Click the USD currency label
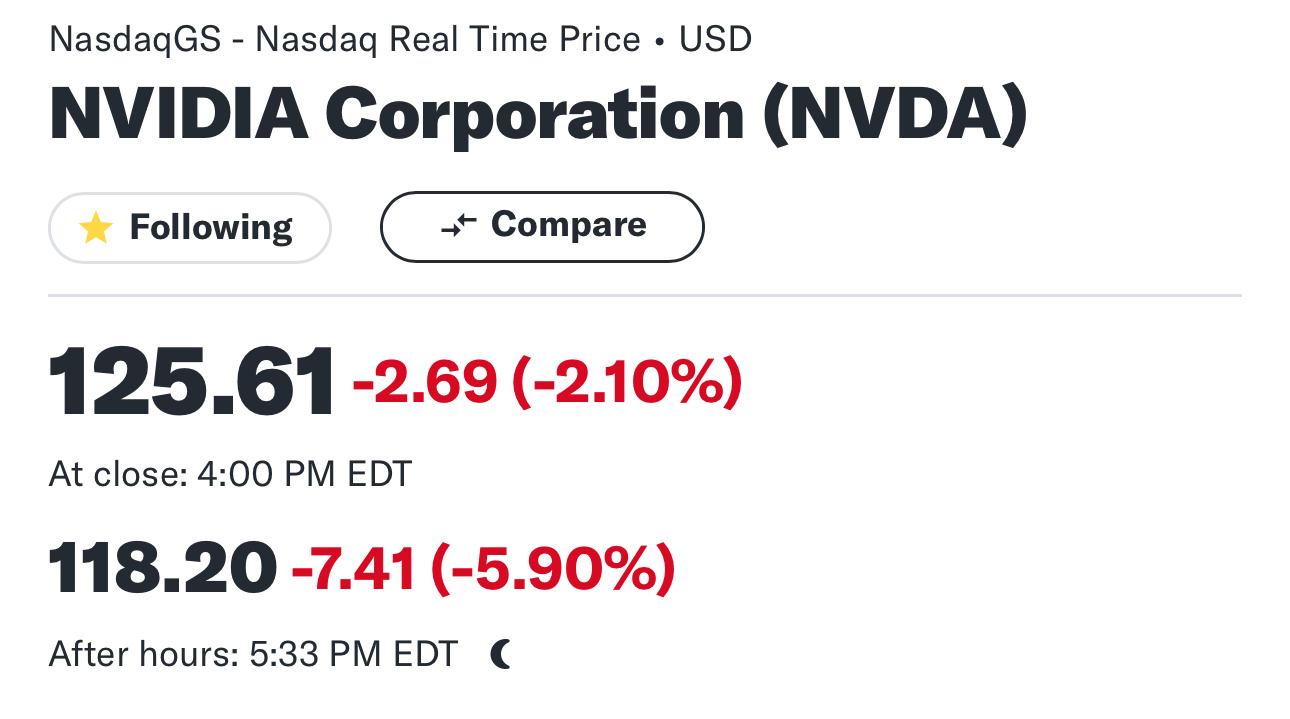 [x=715, y=40]
